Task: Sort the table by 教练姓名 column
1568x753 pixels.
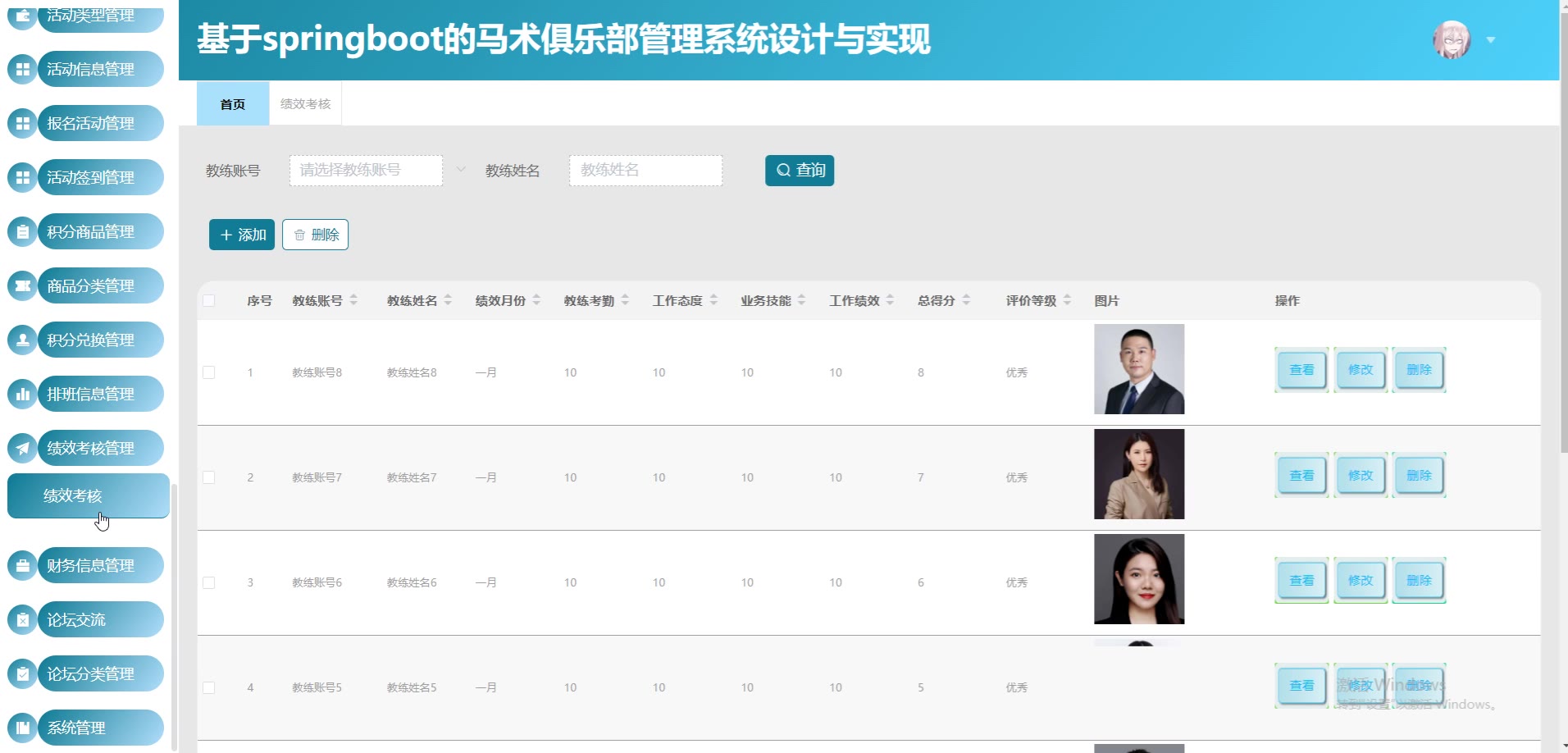Action: [x=448, y=300]
